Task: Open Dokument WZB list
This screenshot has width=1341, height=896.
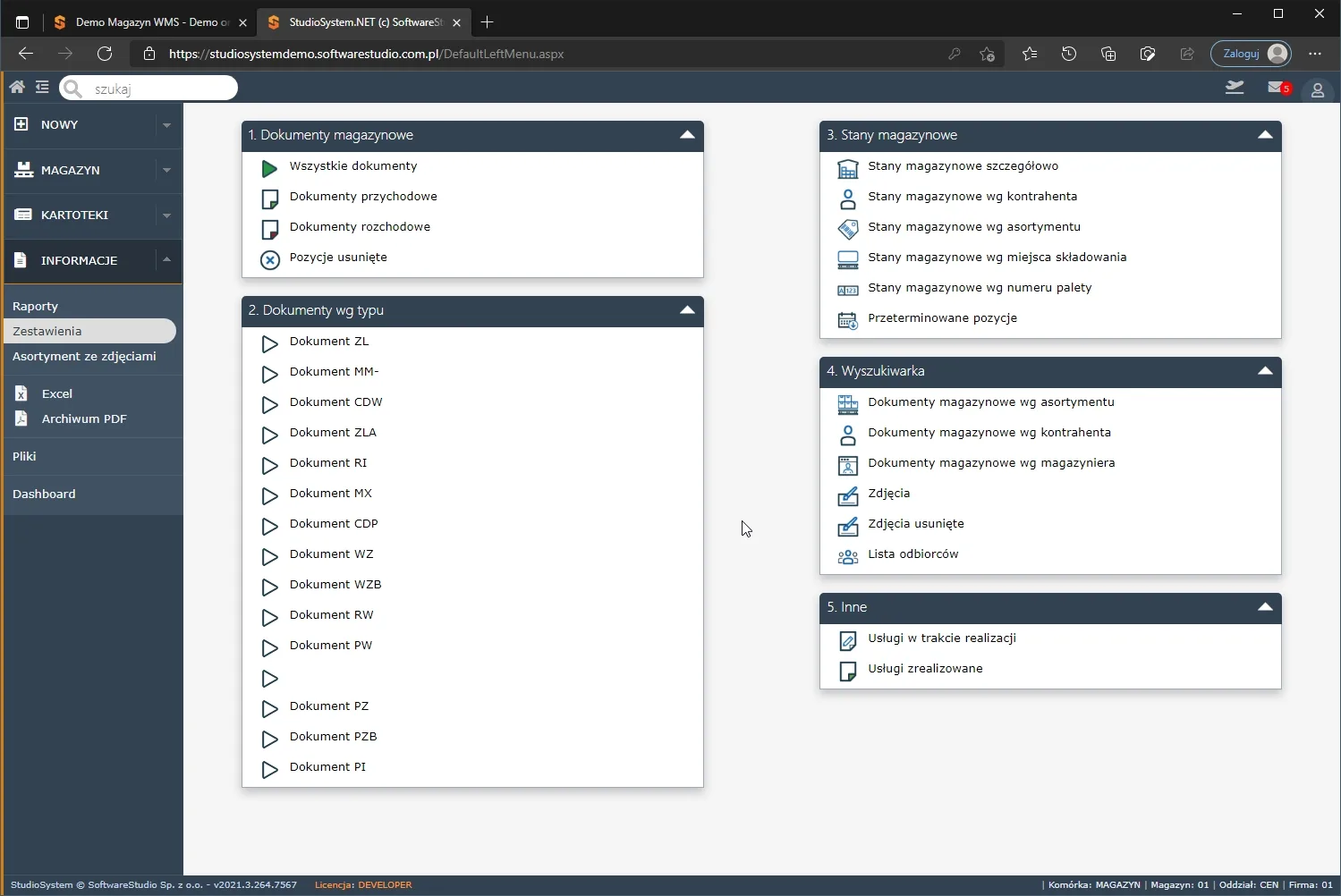Action: pos(335,584)
